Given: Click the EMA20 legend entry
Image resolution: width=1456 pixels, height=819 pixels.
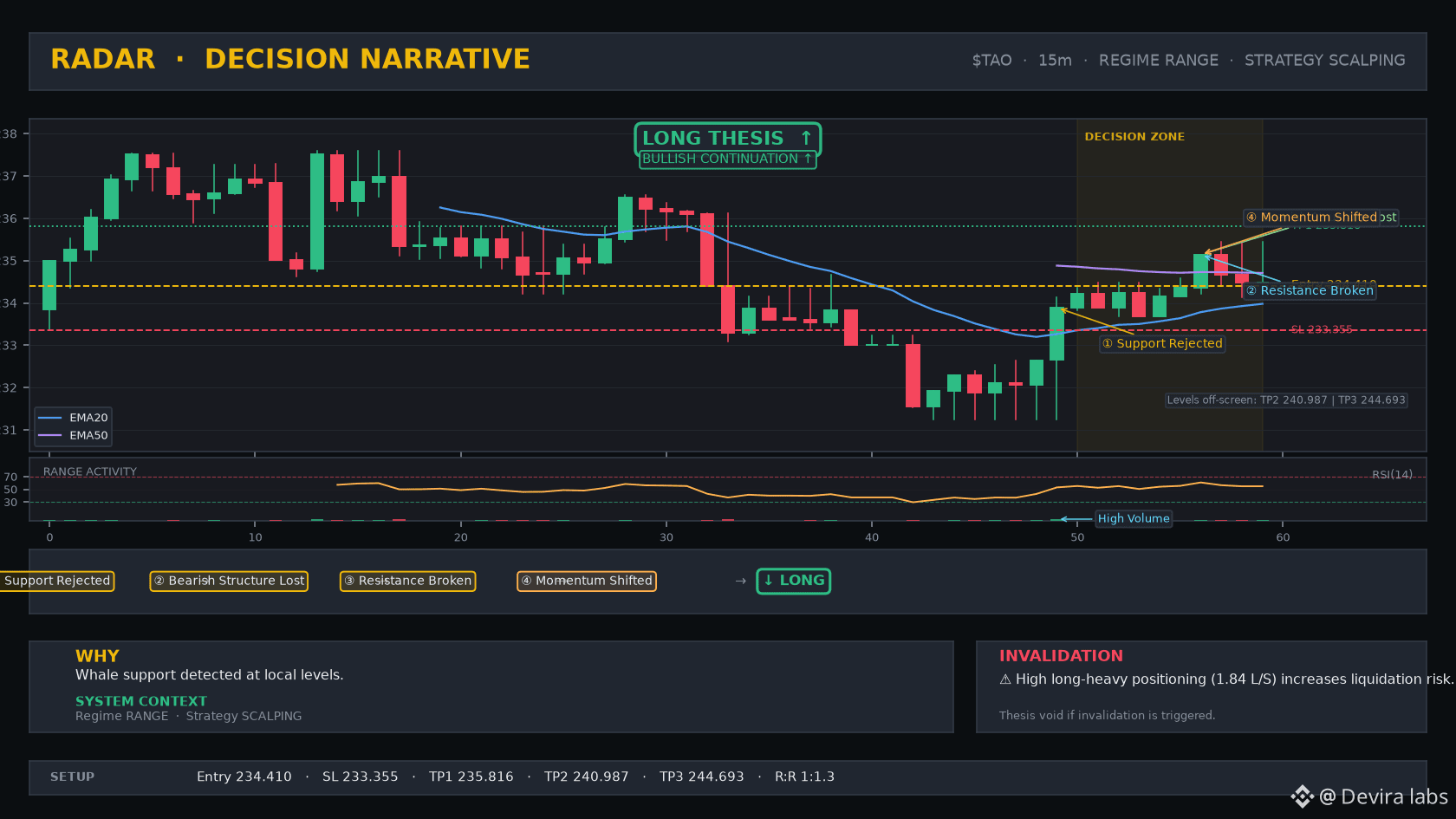Looking at the screenshot, I should click(74, 418).
